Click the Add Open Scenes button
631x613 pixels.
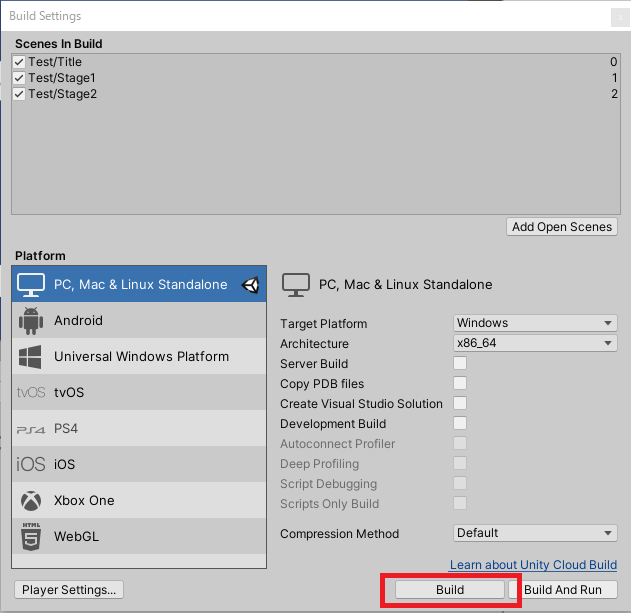562,227
